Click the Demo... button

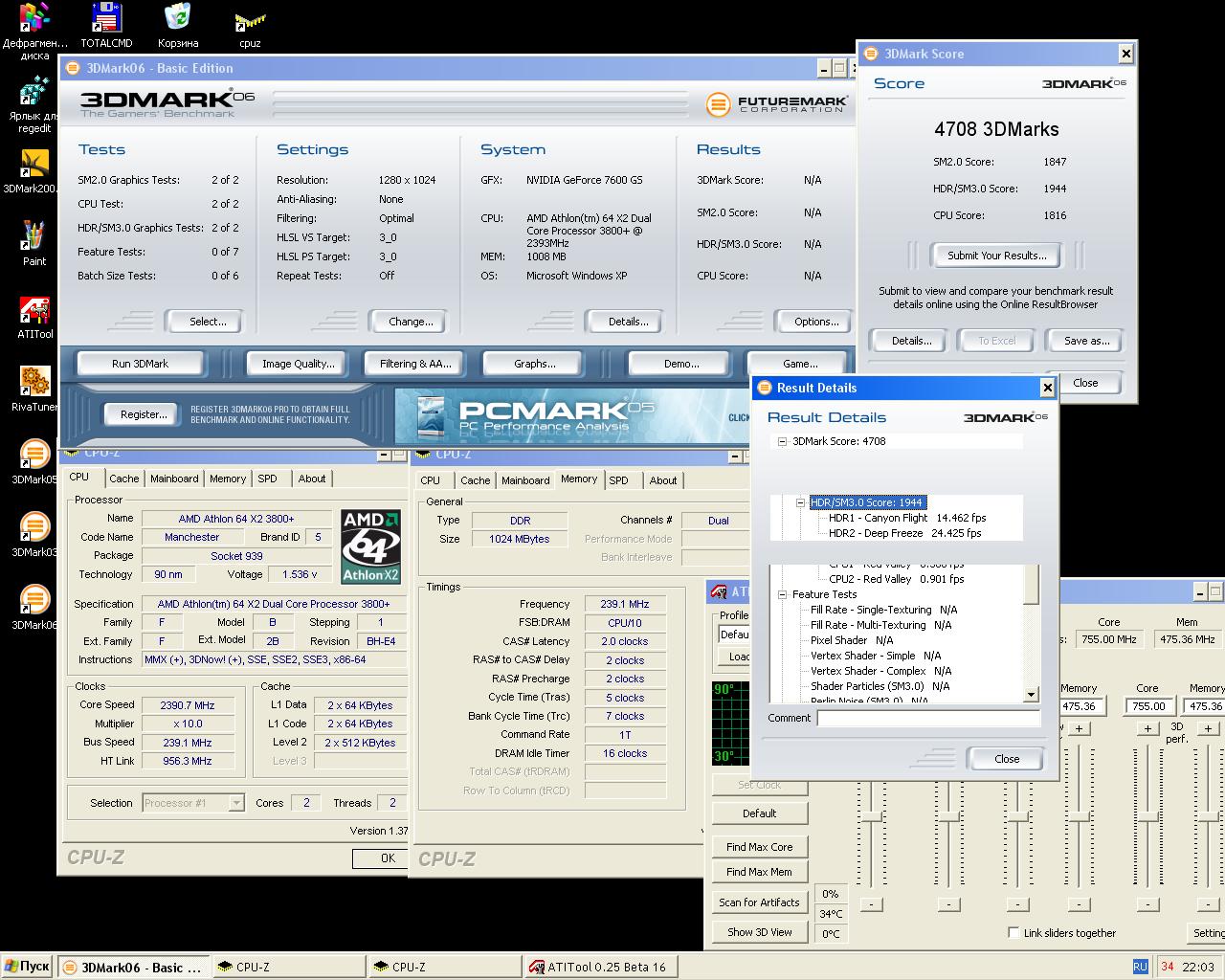(x=681, y=364)
